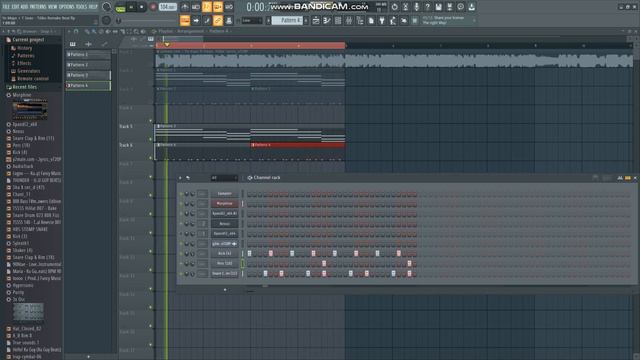Open the OPTIONS menu
Screen dimensions: 640x360
67,7
